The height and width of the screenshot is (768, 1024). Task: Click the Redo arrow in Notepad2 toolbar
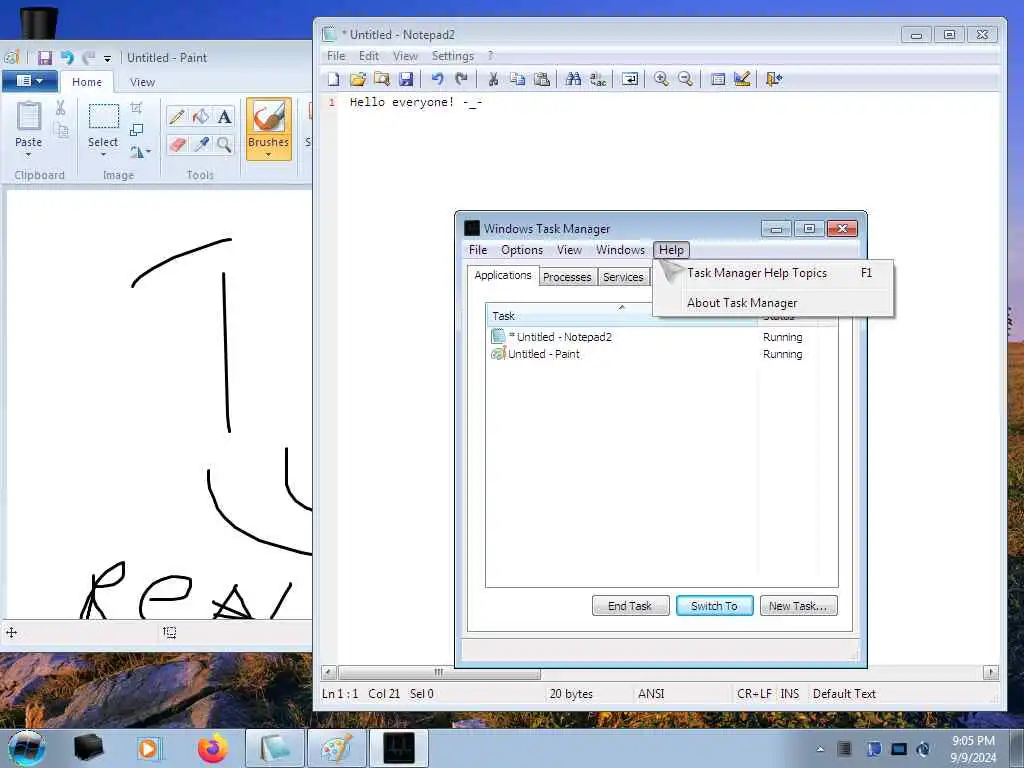tap(461, 79)
